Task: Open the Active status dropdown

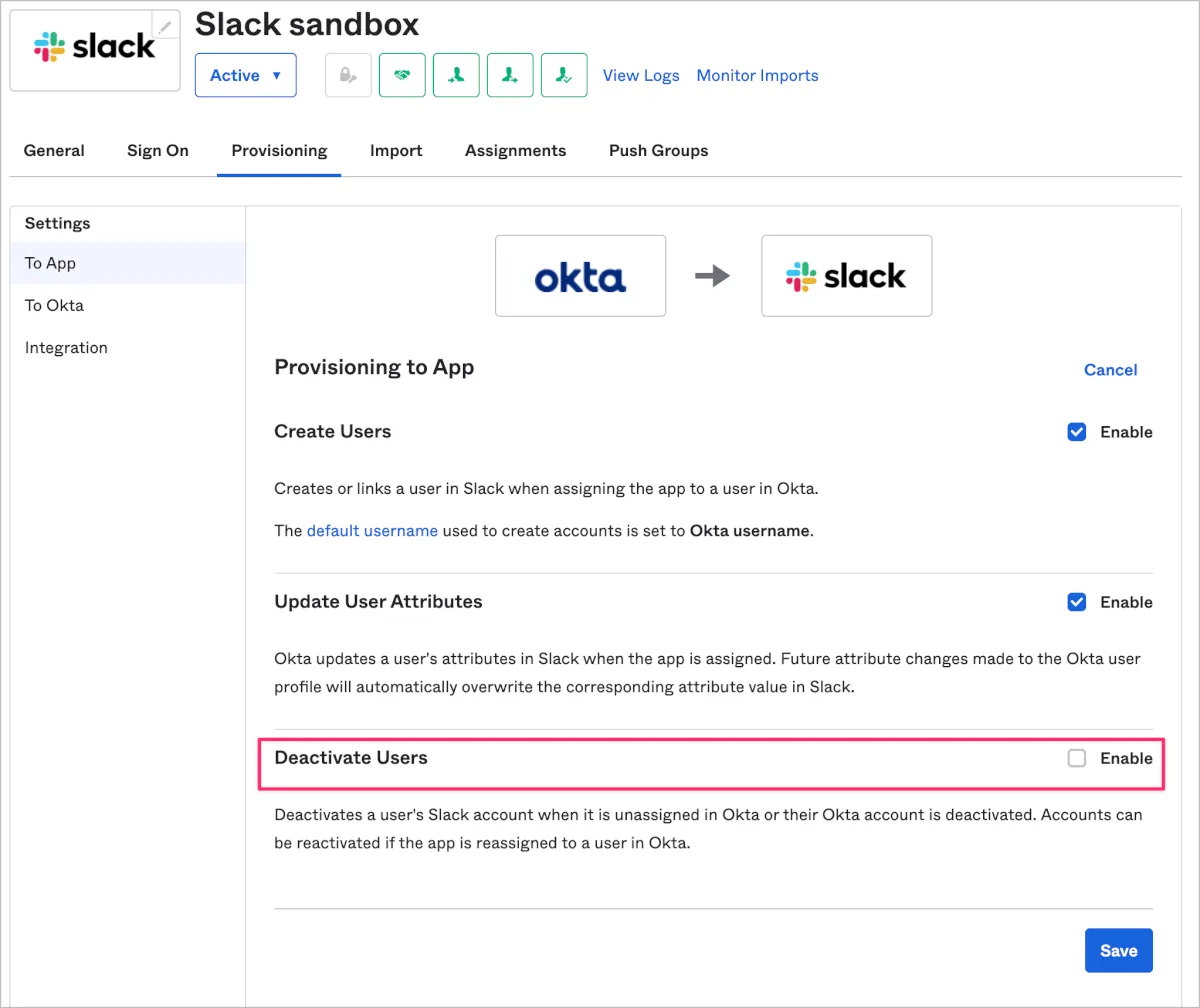Action: 246,75
